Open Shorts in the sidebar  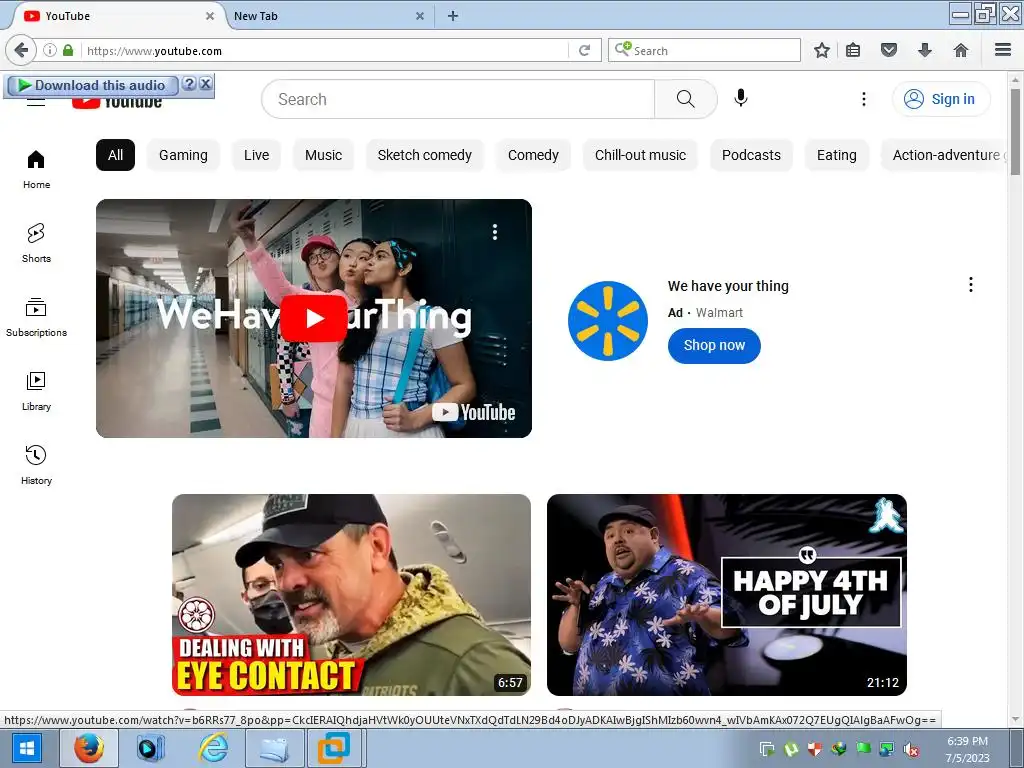click(36, 243)
